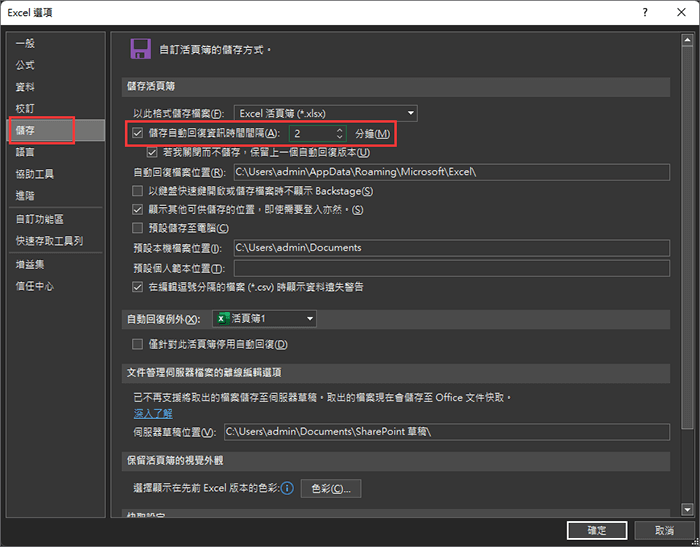The height and width of the screenshot is (547, 700).
Task: Toggle 儲存自動回復資訊時間間隔 checkbox
Action: (138, 133)
